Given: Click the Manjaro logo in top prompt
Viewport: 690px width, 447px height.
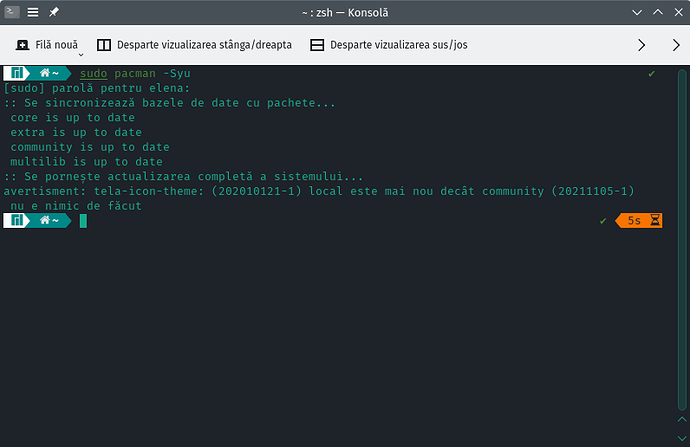Looking at the screenshot, I should click(17, 73).
